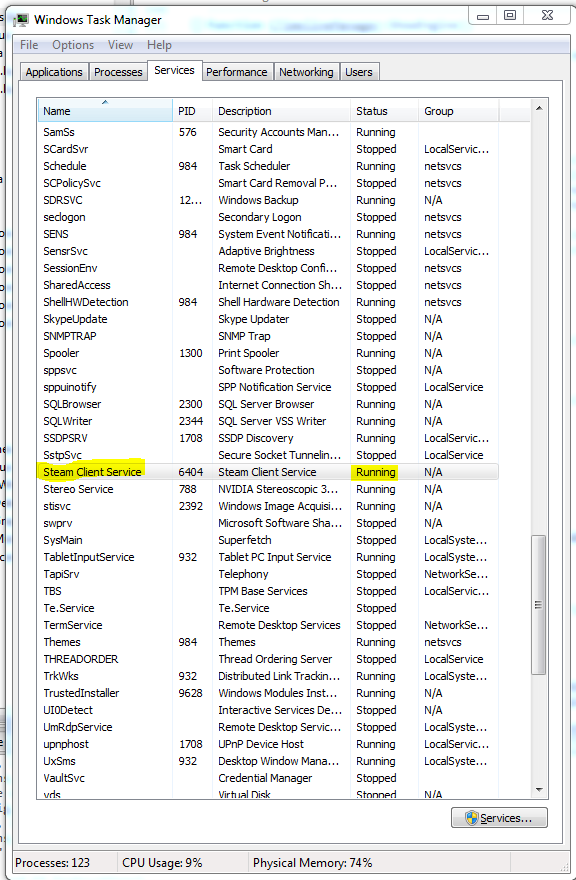Select the Services tab

coord(174,70)
